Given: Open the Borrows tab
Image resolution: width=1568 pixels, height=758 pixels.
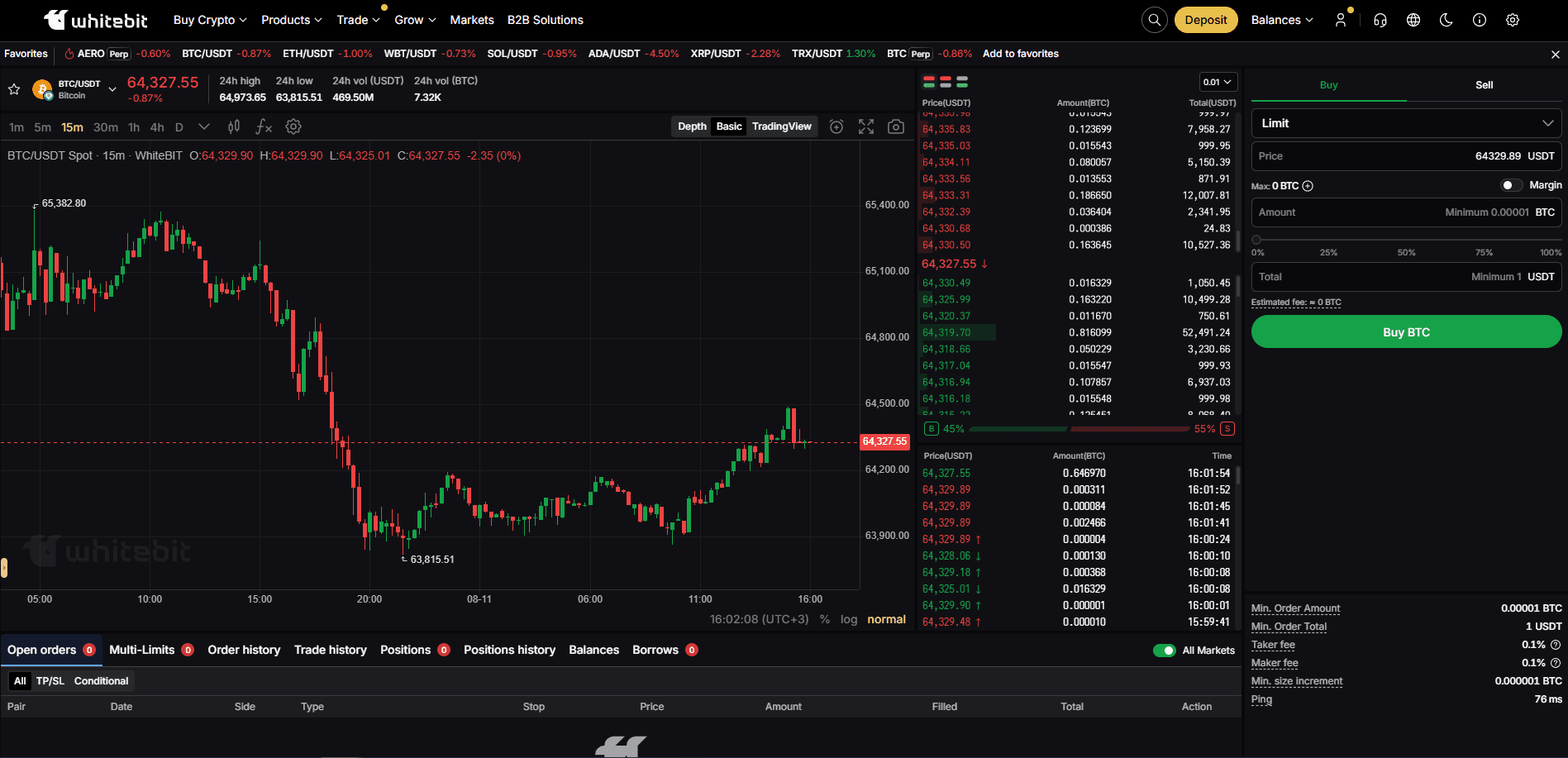Looking at the screenshot, I should tap(665, 650).
